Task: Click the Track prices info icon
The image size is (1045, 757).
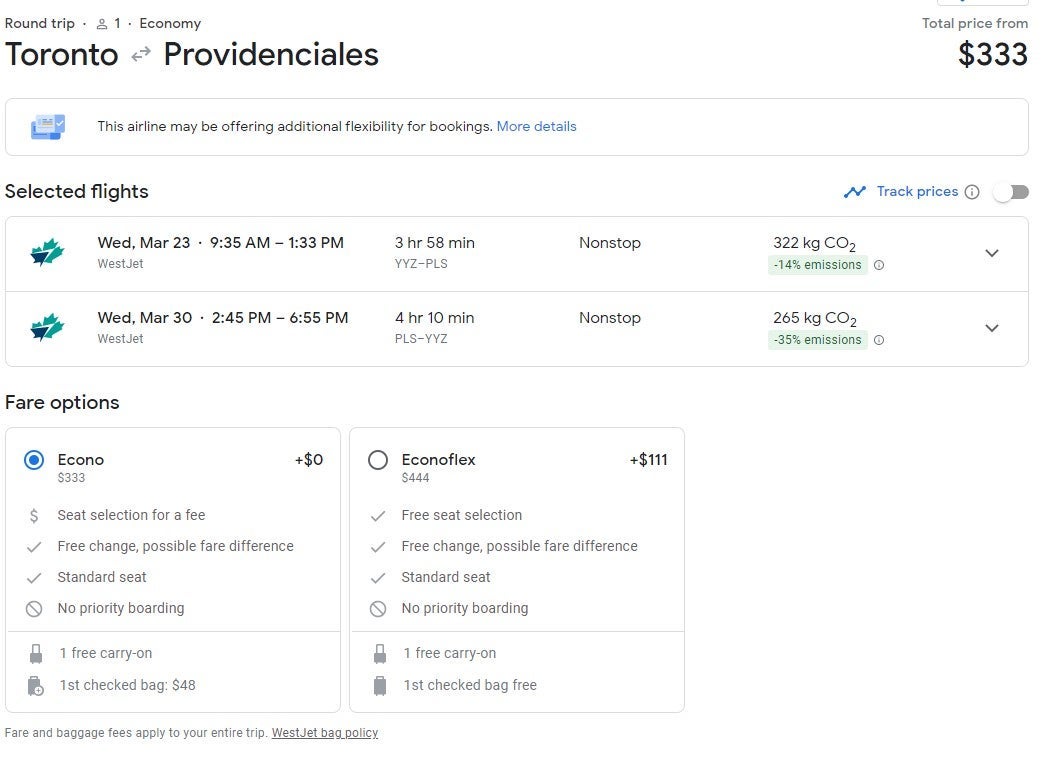Action: [x=972, y=192]
